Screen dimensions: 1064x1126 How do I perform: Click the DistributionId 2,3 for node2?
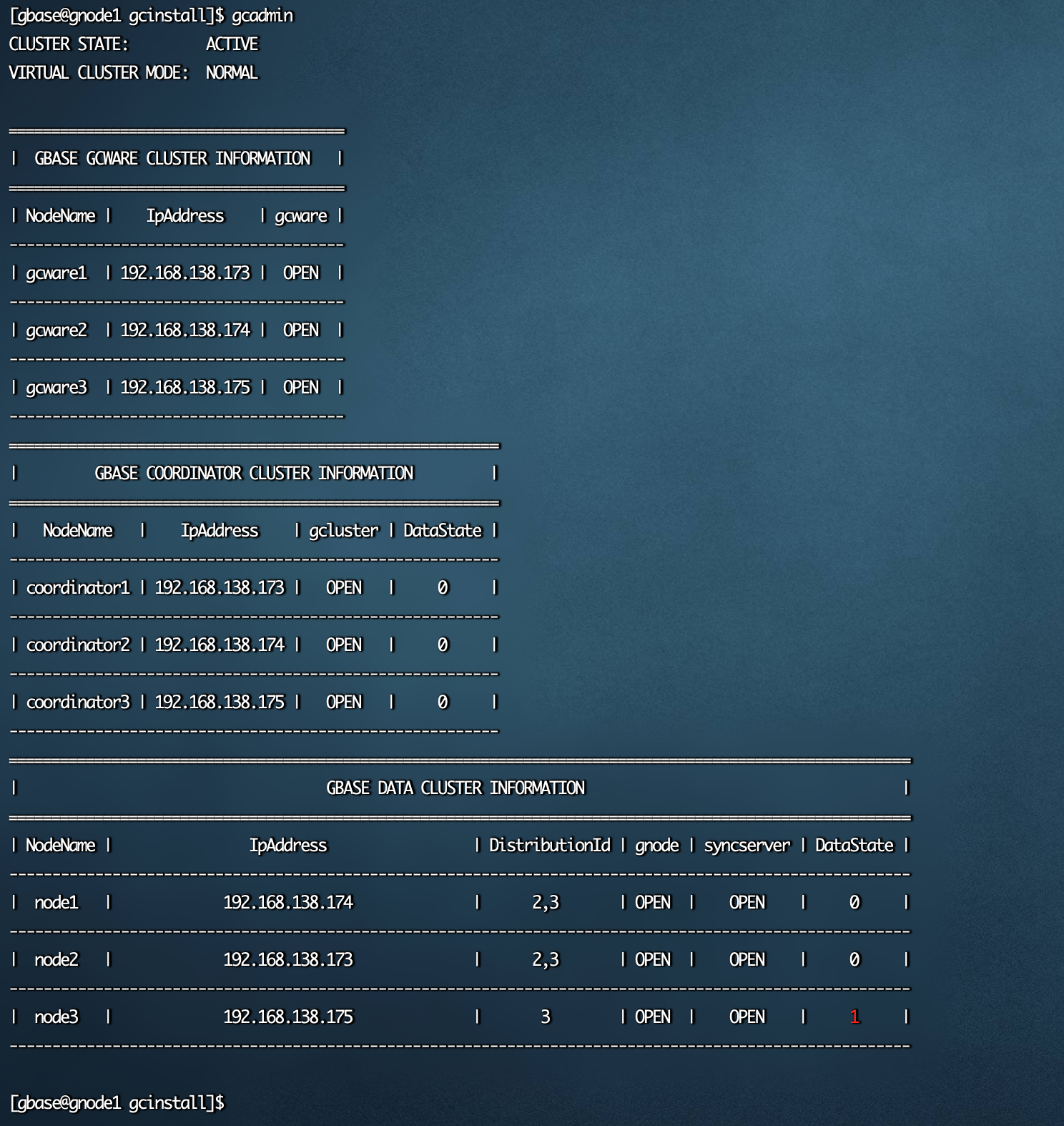coord(546,960)
